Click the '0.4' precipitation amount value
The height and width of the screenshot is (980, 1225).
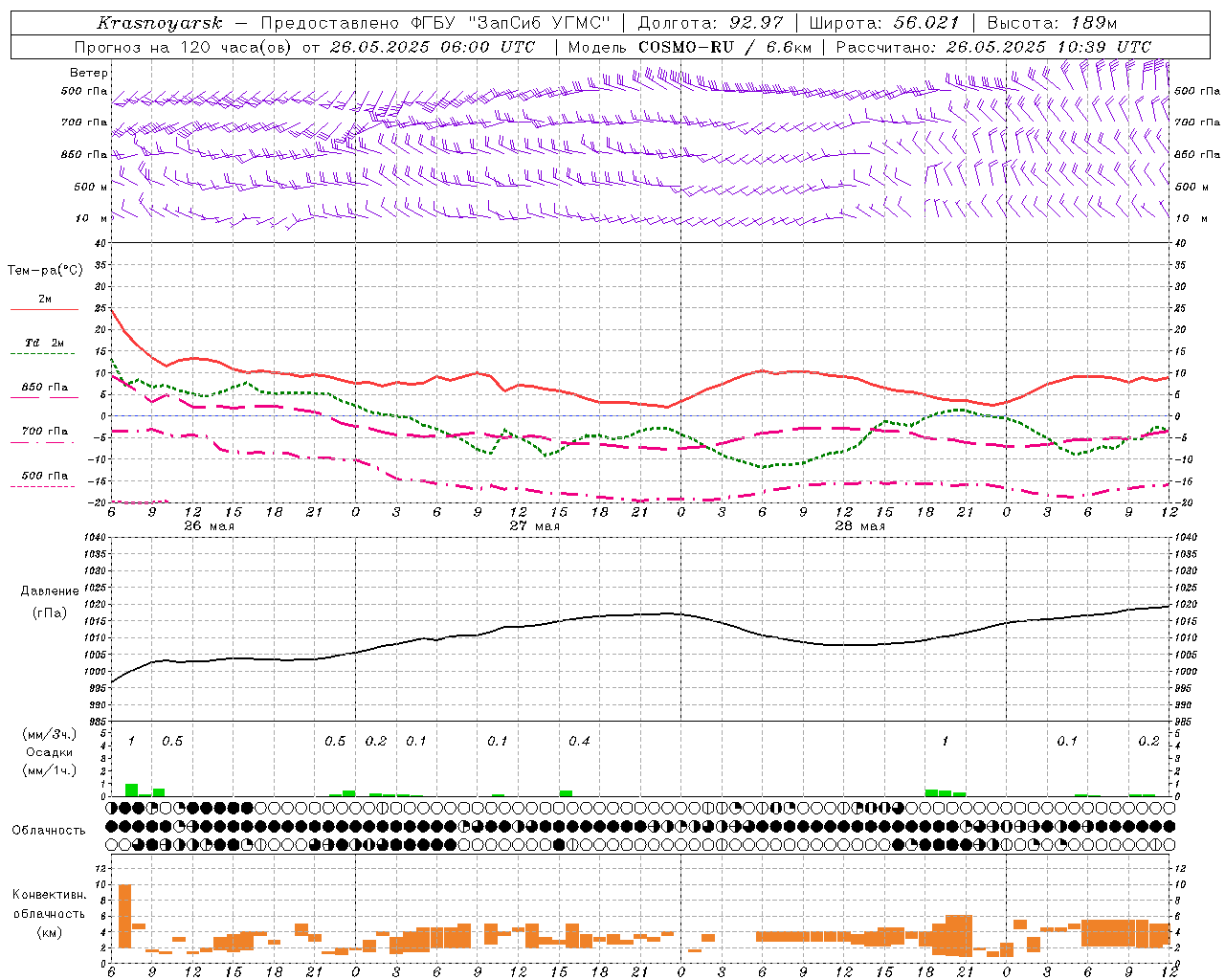(x=579, y=742)
